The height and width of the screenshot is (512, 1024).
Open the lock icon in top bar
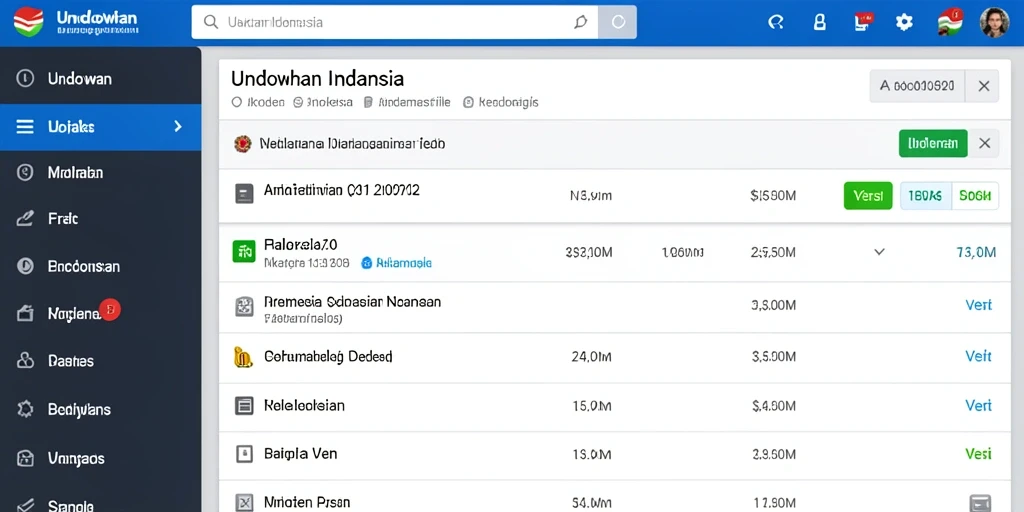(x=819, y=22)
